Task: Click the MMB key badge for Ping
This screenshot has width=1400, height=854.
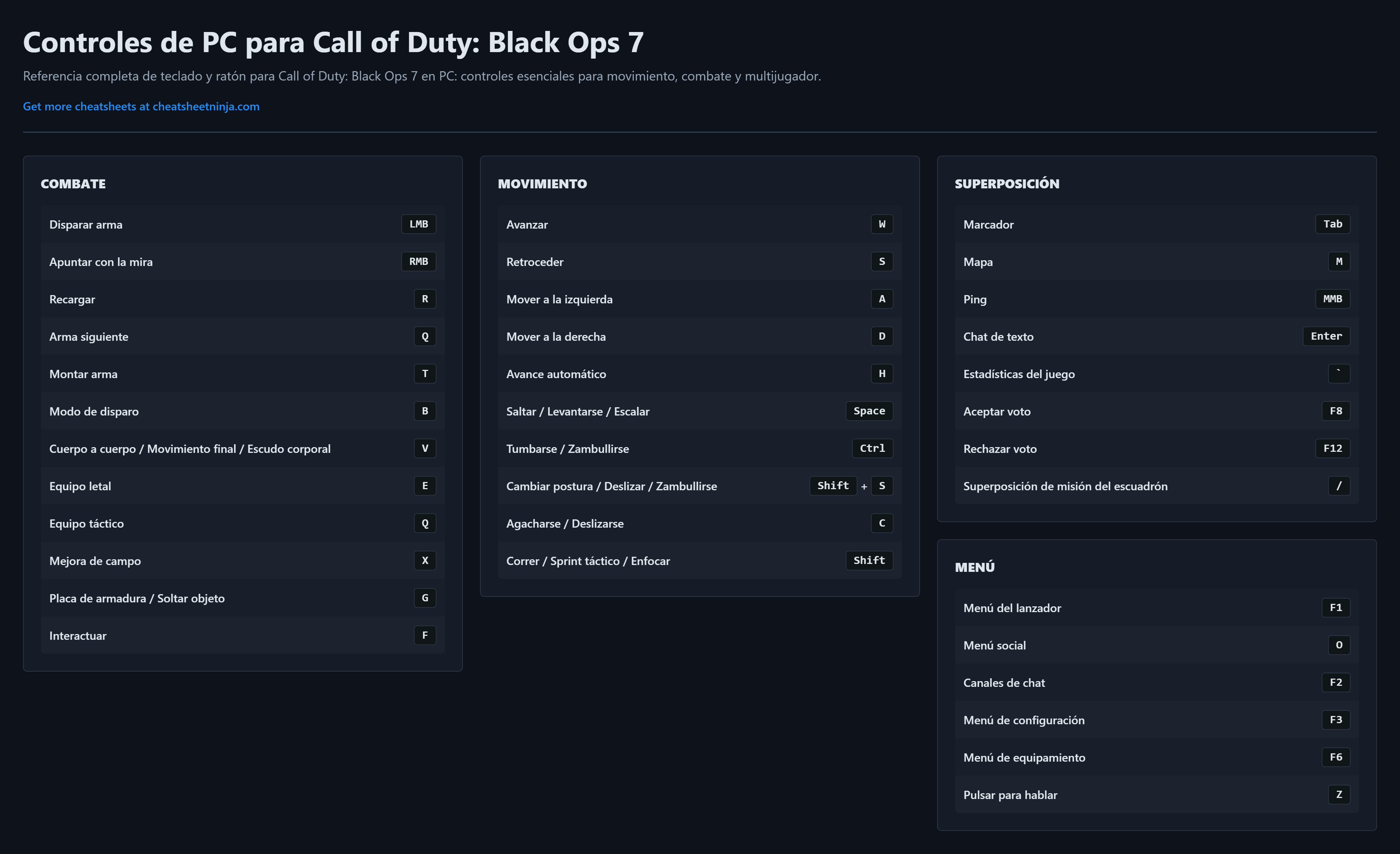Action: (1332, 299)
